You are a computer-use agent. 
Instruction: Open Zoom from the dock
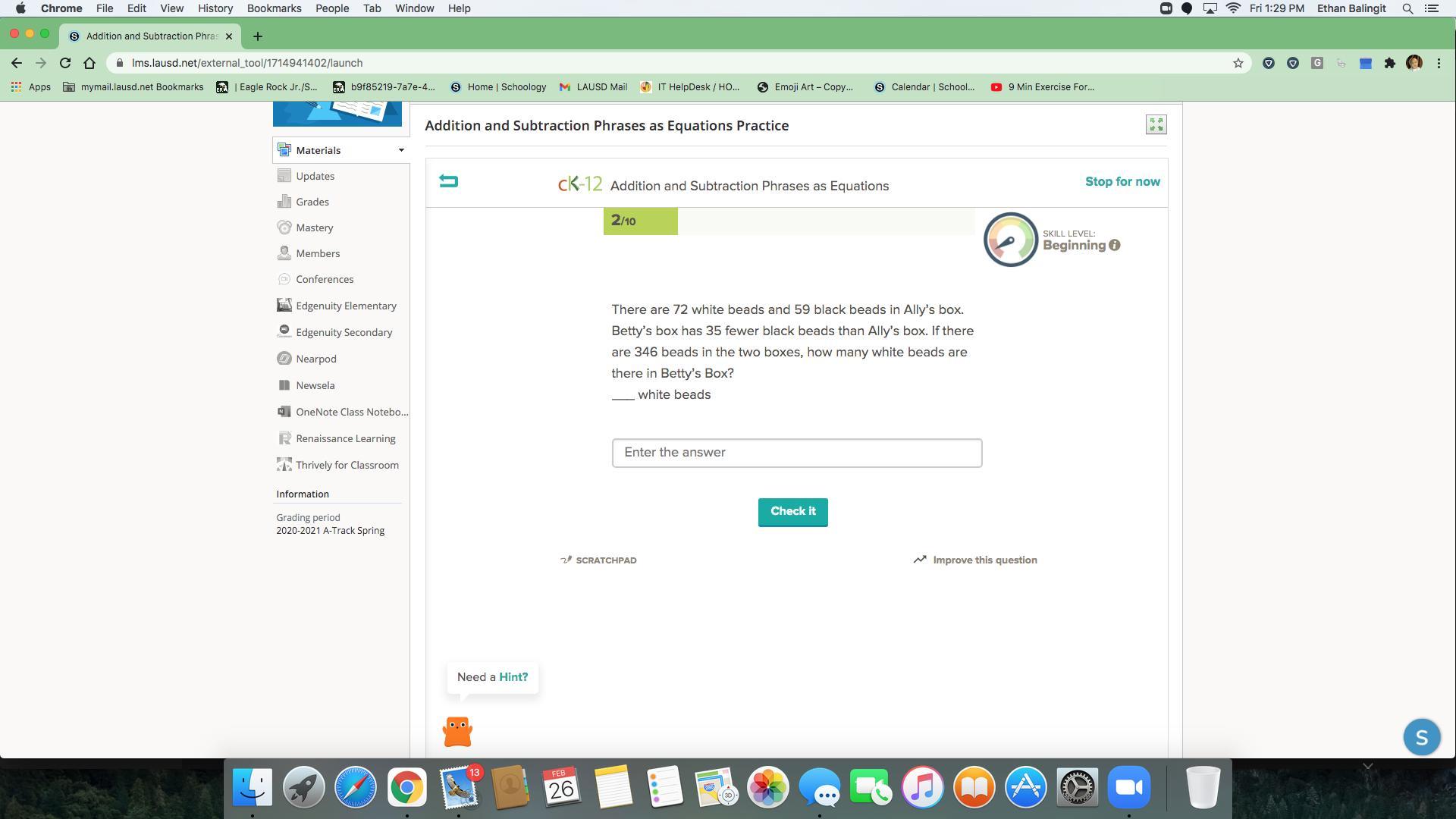1128,787
